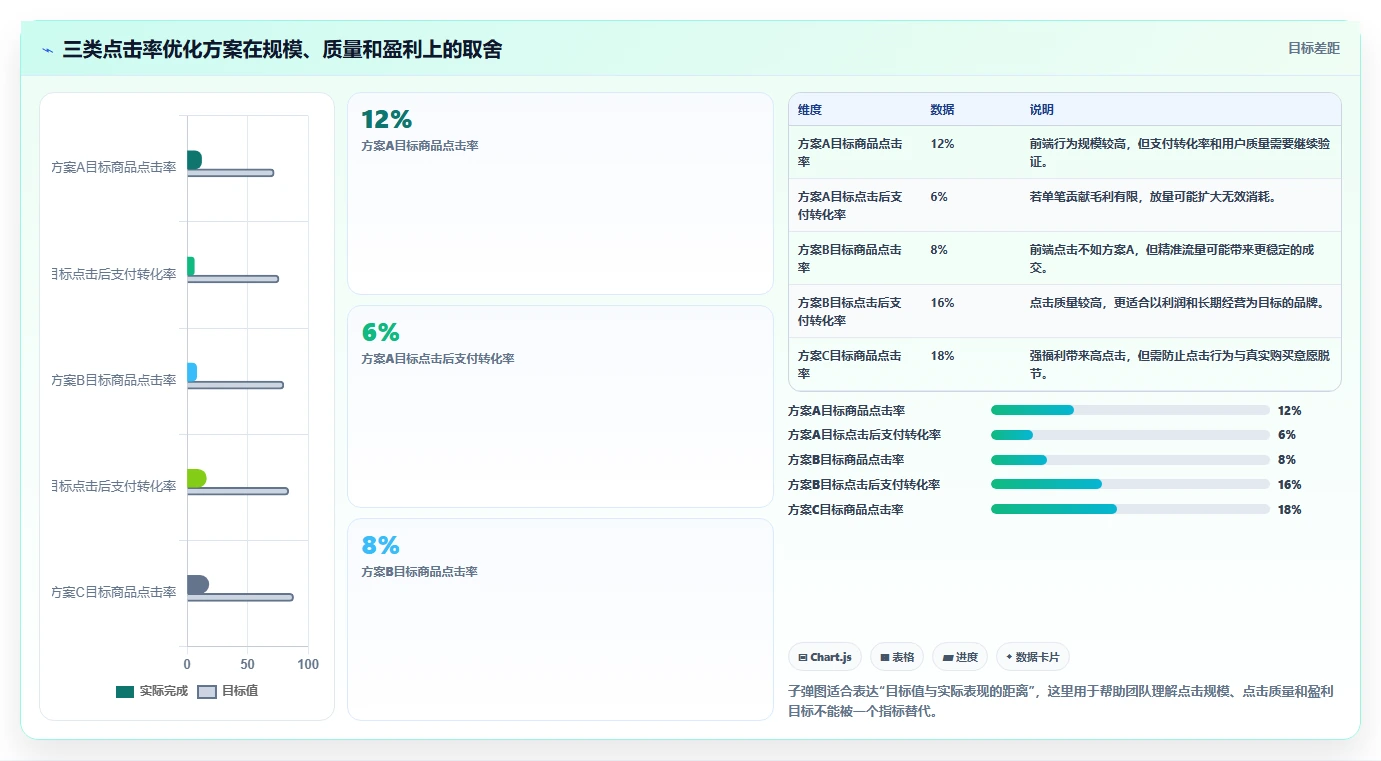Click the lightning icon beside the page title

[48, 50]
